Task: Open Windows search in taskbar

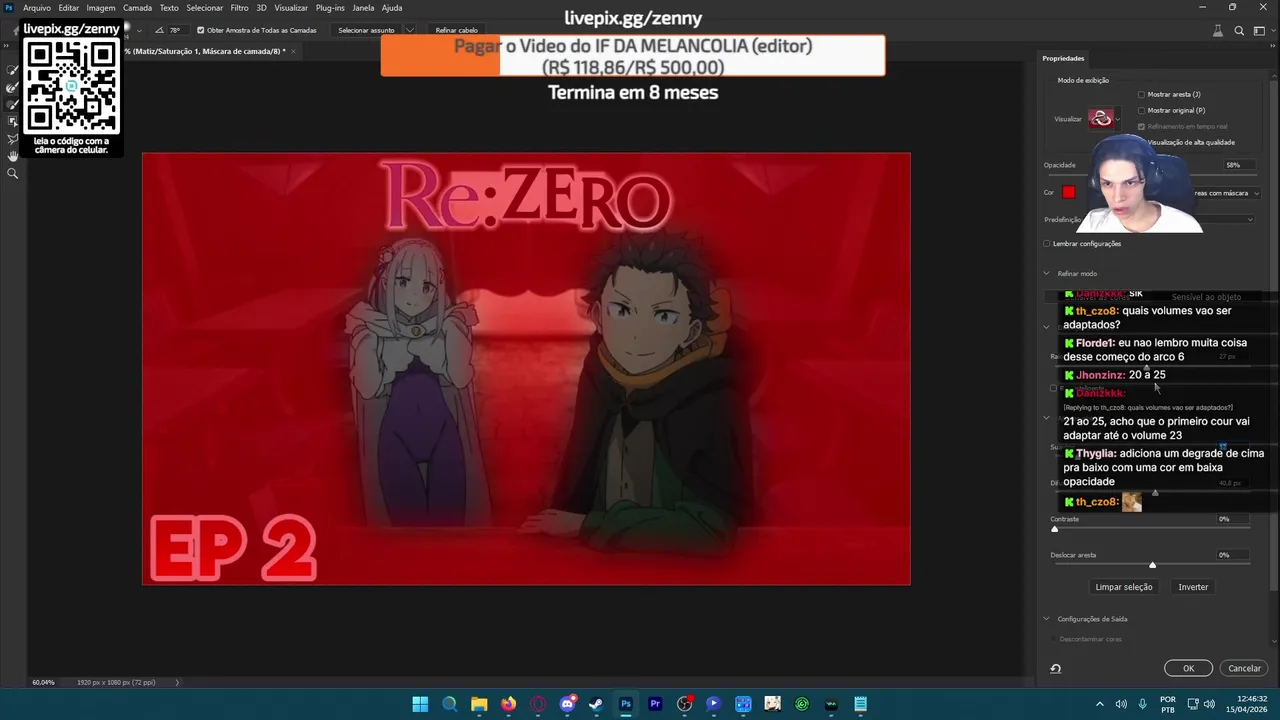Action: click(449, 704)
